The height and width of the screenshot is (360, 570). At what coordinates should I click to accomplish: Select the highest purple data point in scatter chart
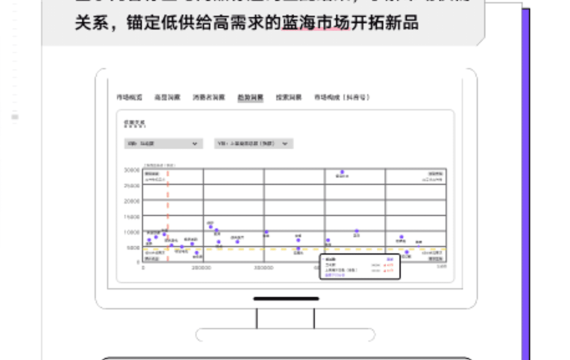pos(342,172)
